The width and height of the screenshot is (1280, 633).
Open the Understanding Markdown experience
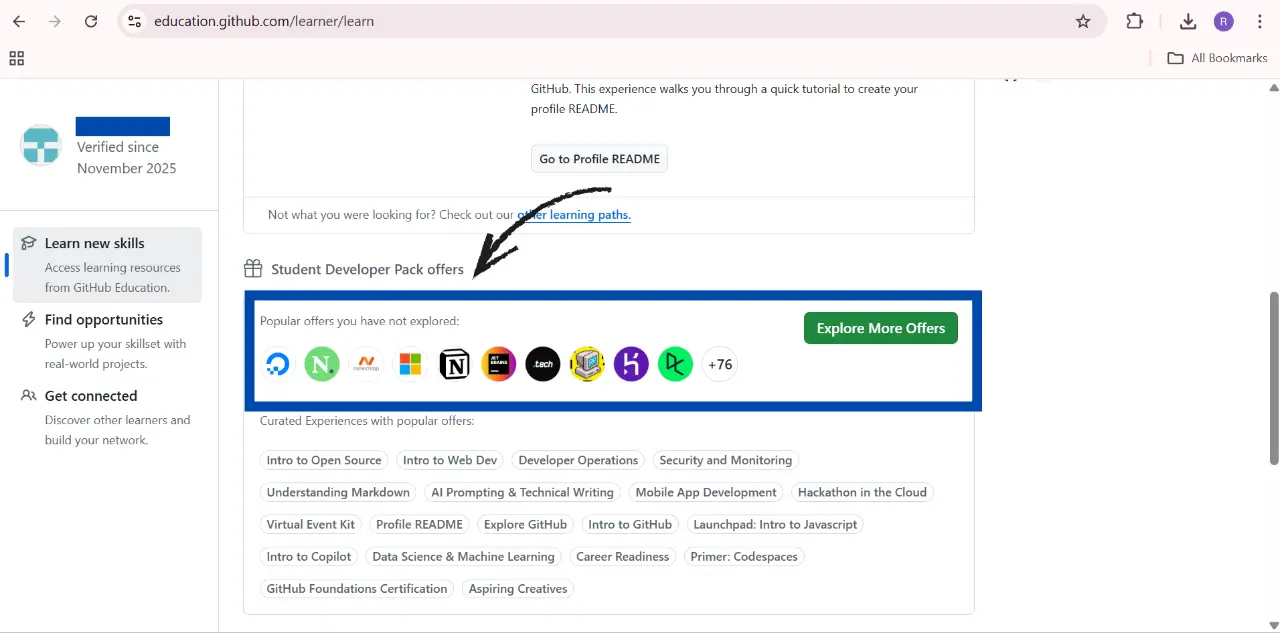(338, 492)
